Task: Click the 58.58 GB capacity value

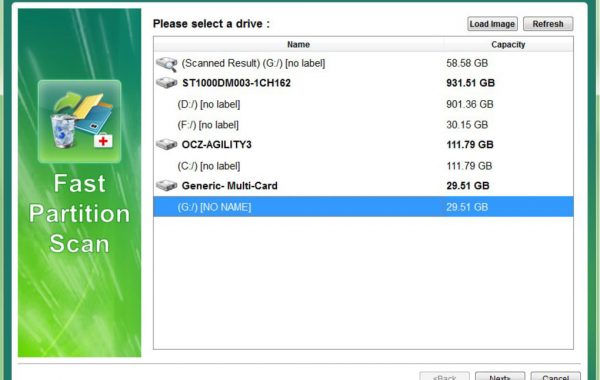Action: tap(467, 63)
